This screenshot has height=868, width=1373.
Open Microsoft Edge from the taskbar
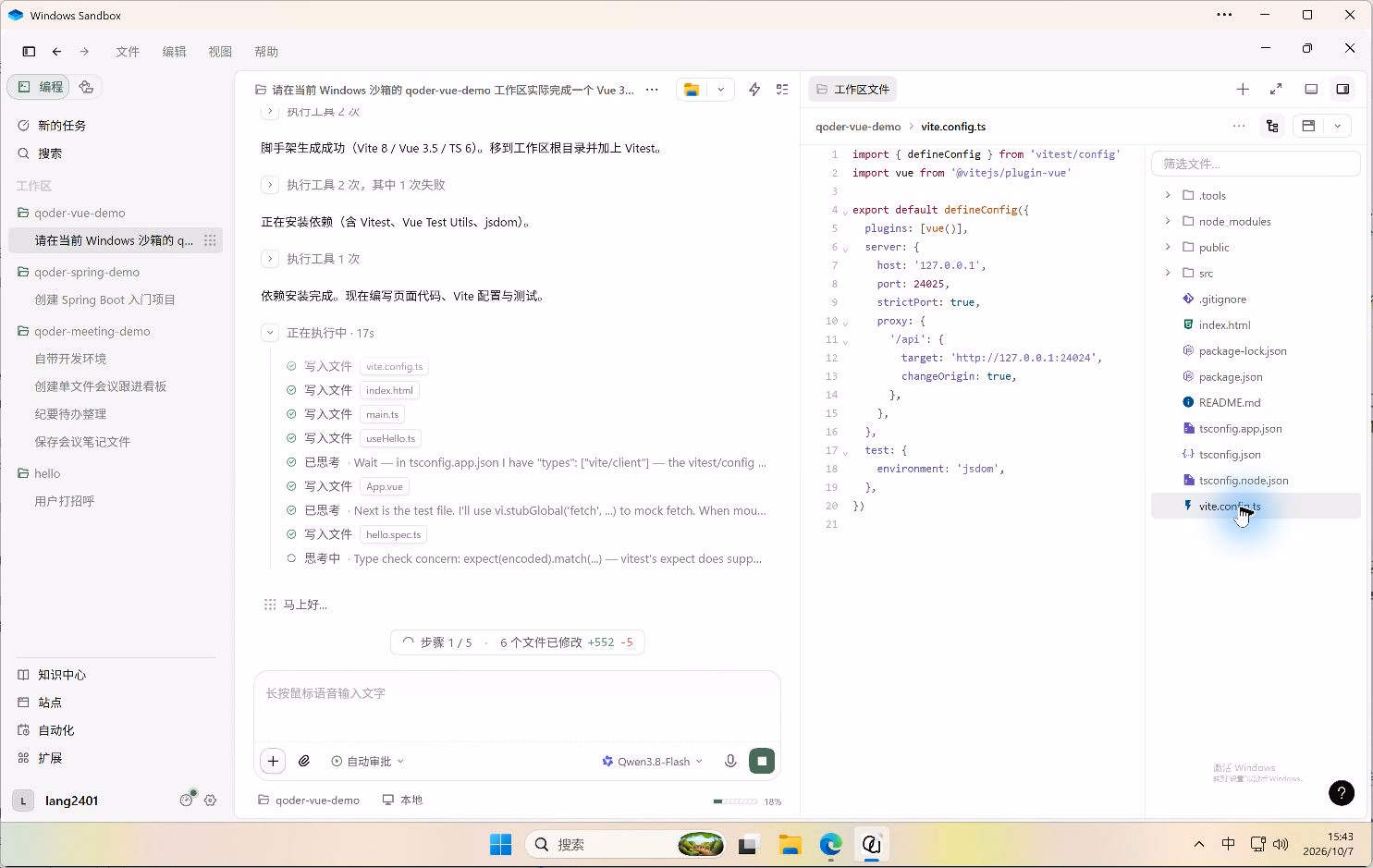coord(830,844)
